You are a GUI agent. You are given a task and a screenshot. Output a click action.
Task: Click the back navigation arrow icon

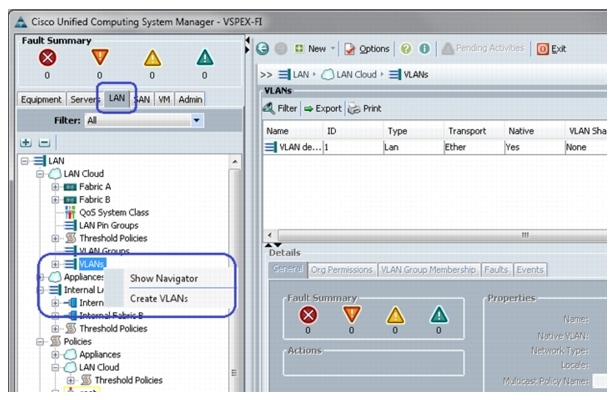(x=263, y=48)
